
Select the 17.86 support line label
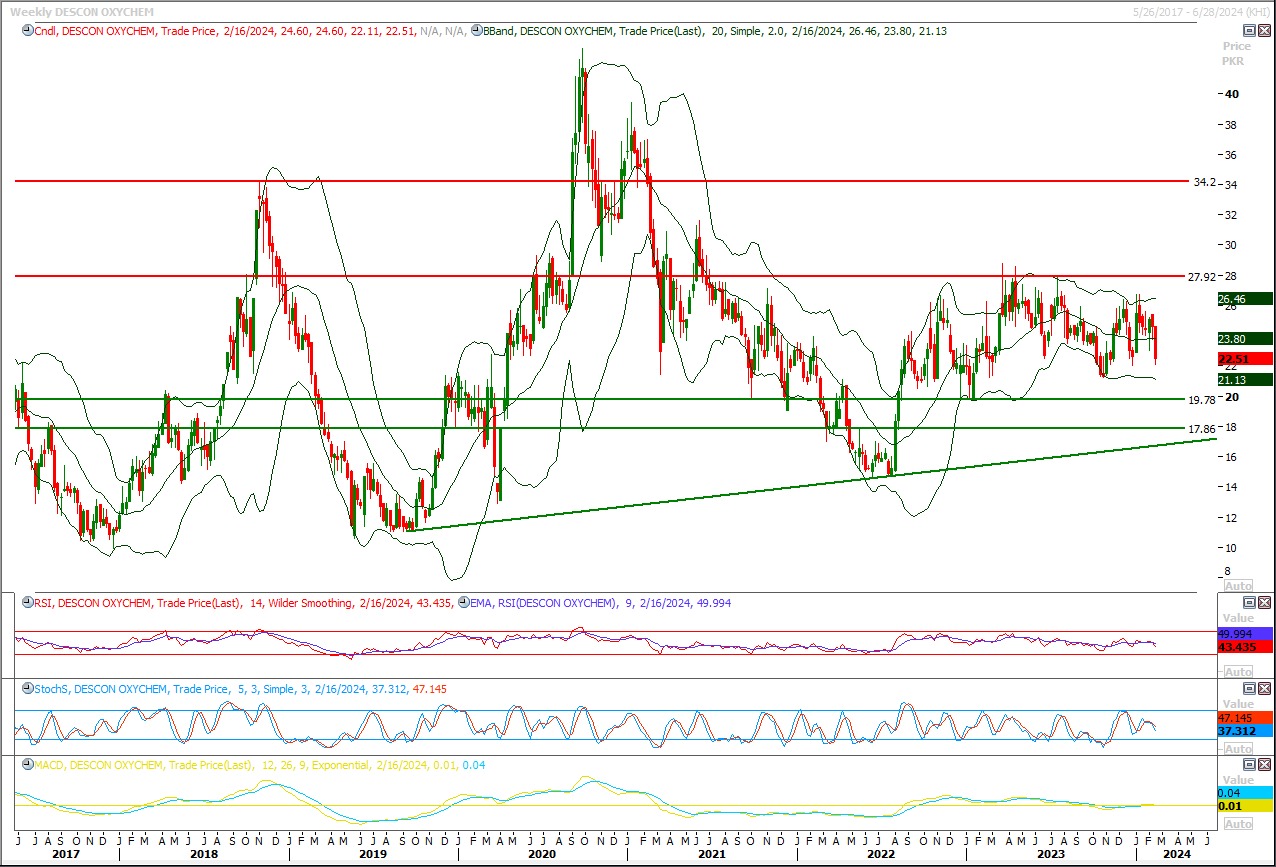click(x=1201, y=429)
